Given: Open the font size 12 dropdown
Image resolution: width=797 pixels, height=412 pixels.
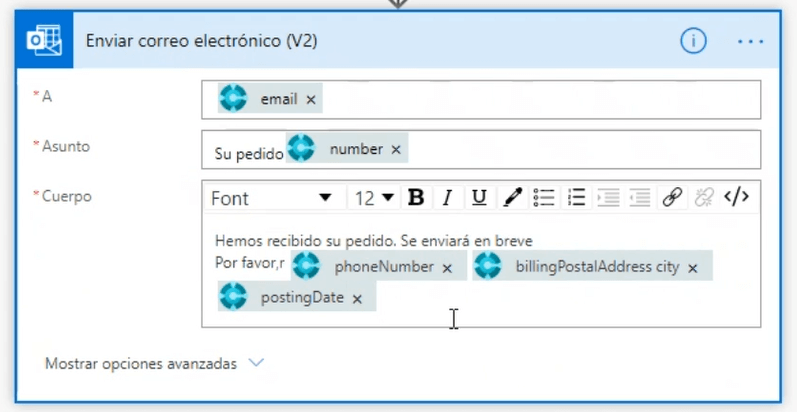Looking at the screenshot, I should tap(374, 198).
